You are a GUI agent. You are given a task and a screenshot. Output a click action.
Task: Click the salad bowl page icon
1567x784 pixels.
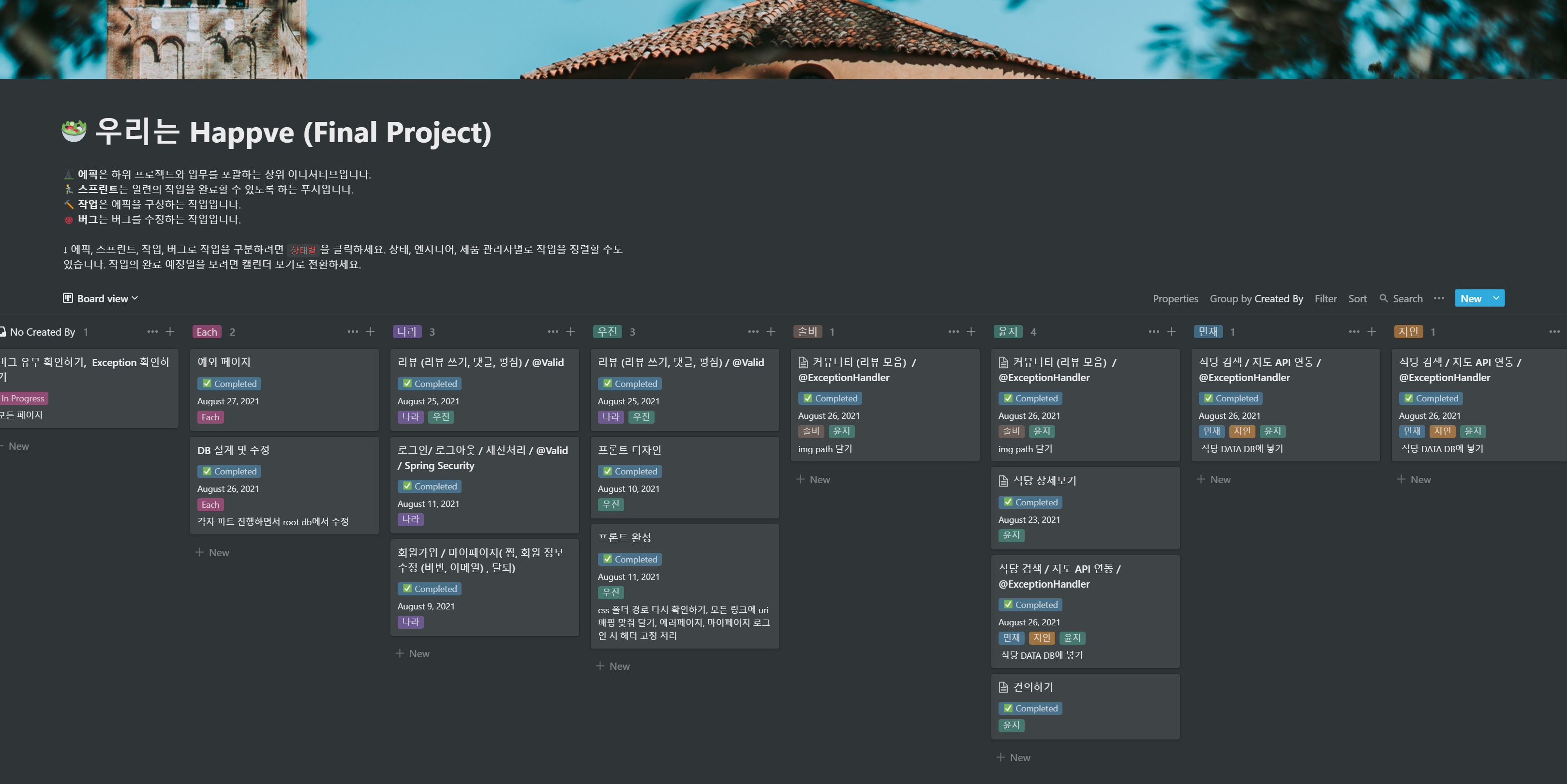[x=74, y=131]
